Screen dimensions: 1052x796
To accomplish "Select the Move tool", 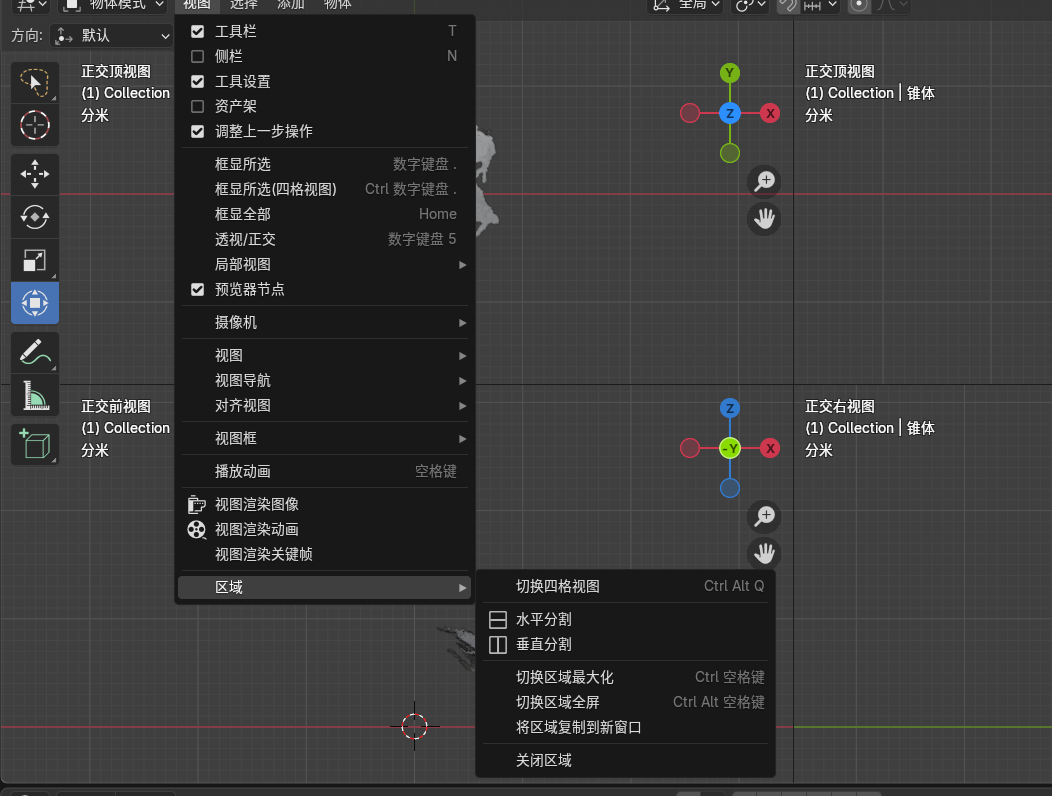I will pos(35,175).
